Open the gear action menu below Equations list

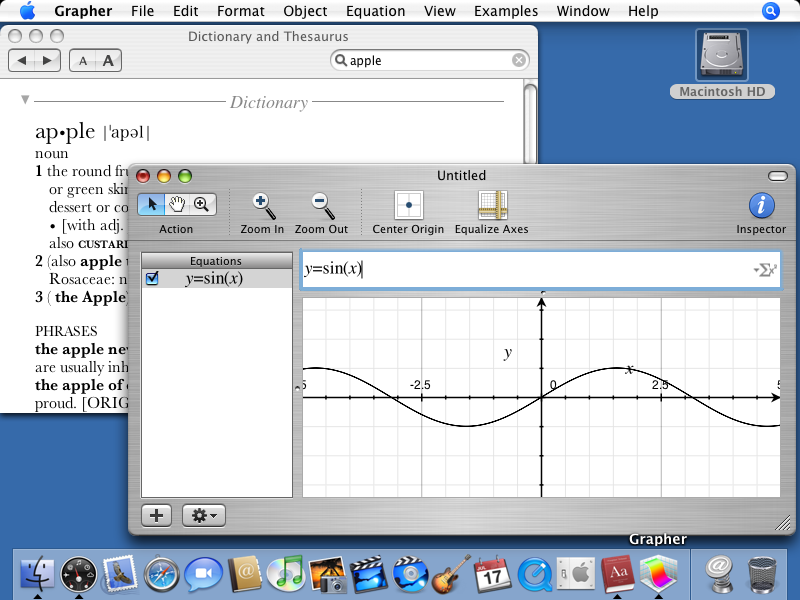pos(203,515)
